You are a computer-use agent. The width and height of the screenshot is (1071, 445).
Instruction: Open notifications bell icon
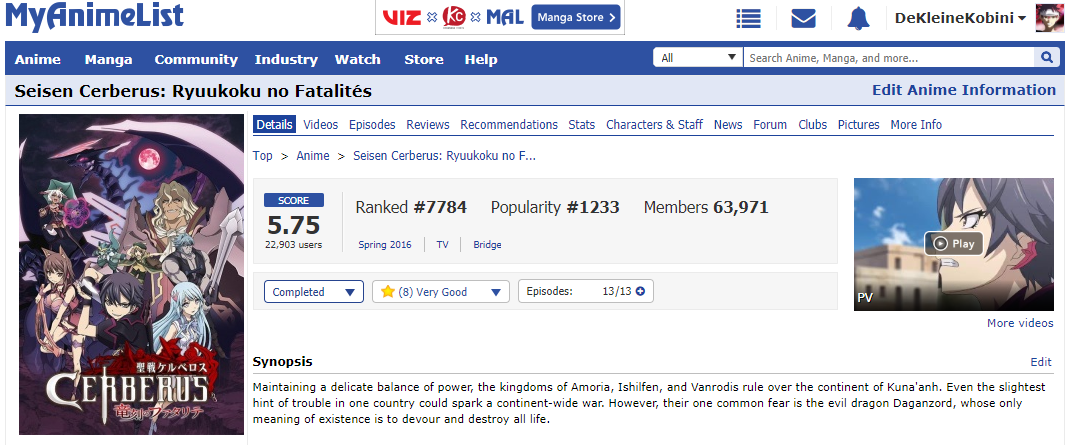coord(858,18)
